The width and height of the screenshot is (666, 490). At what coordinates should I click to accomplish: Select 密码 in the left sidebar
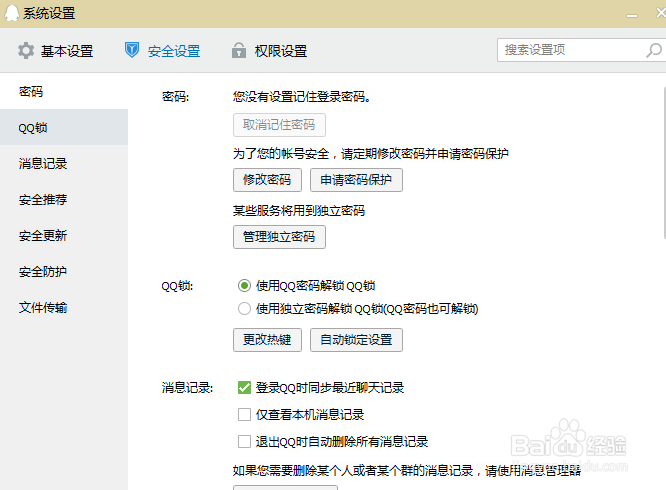[64, 91]
